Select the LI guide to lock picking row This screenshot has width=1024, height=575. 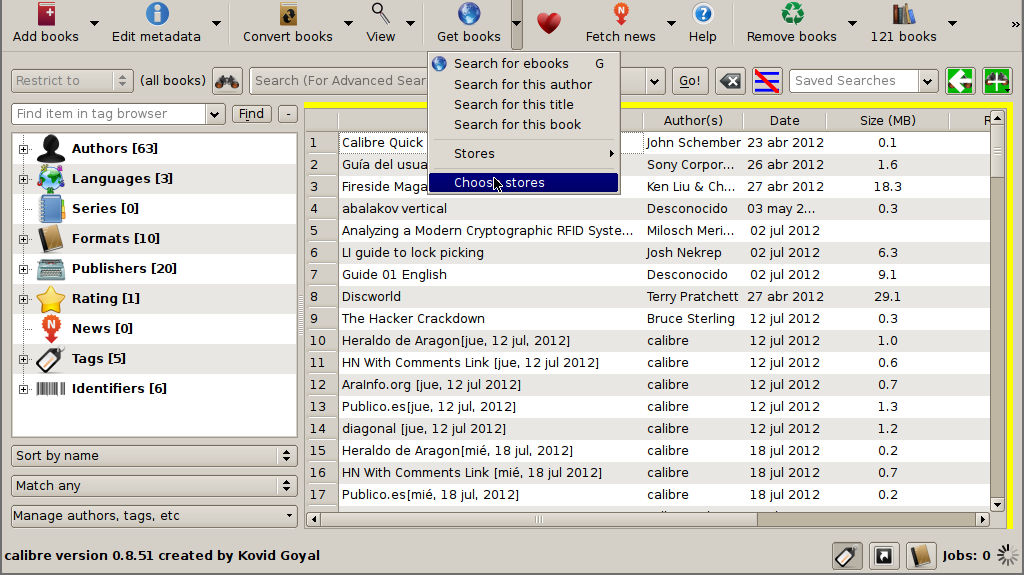click(648, 253)
